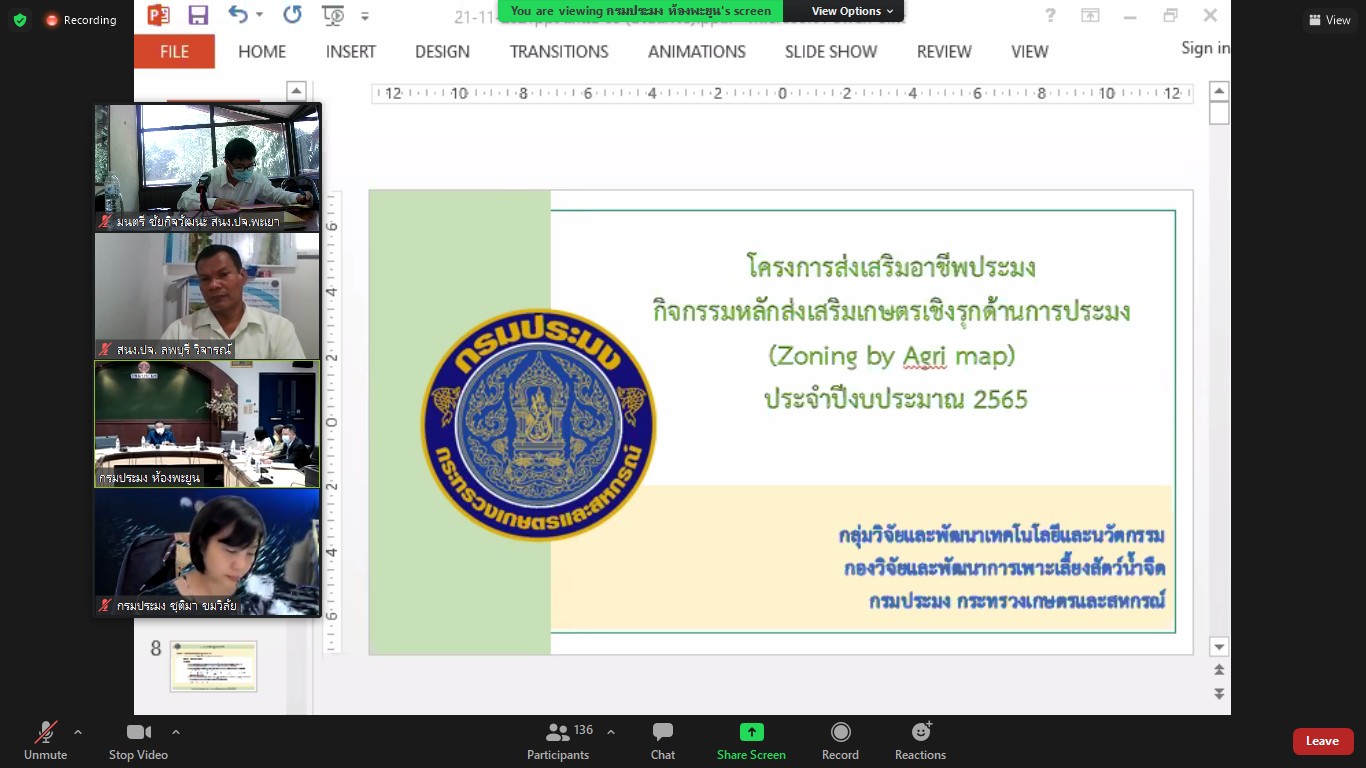Click the horizontal ruler above slide
Screen dimensions: 1366x768
pos(782,93)
